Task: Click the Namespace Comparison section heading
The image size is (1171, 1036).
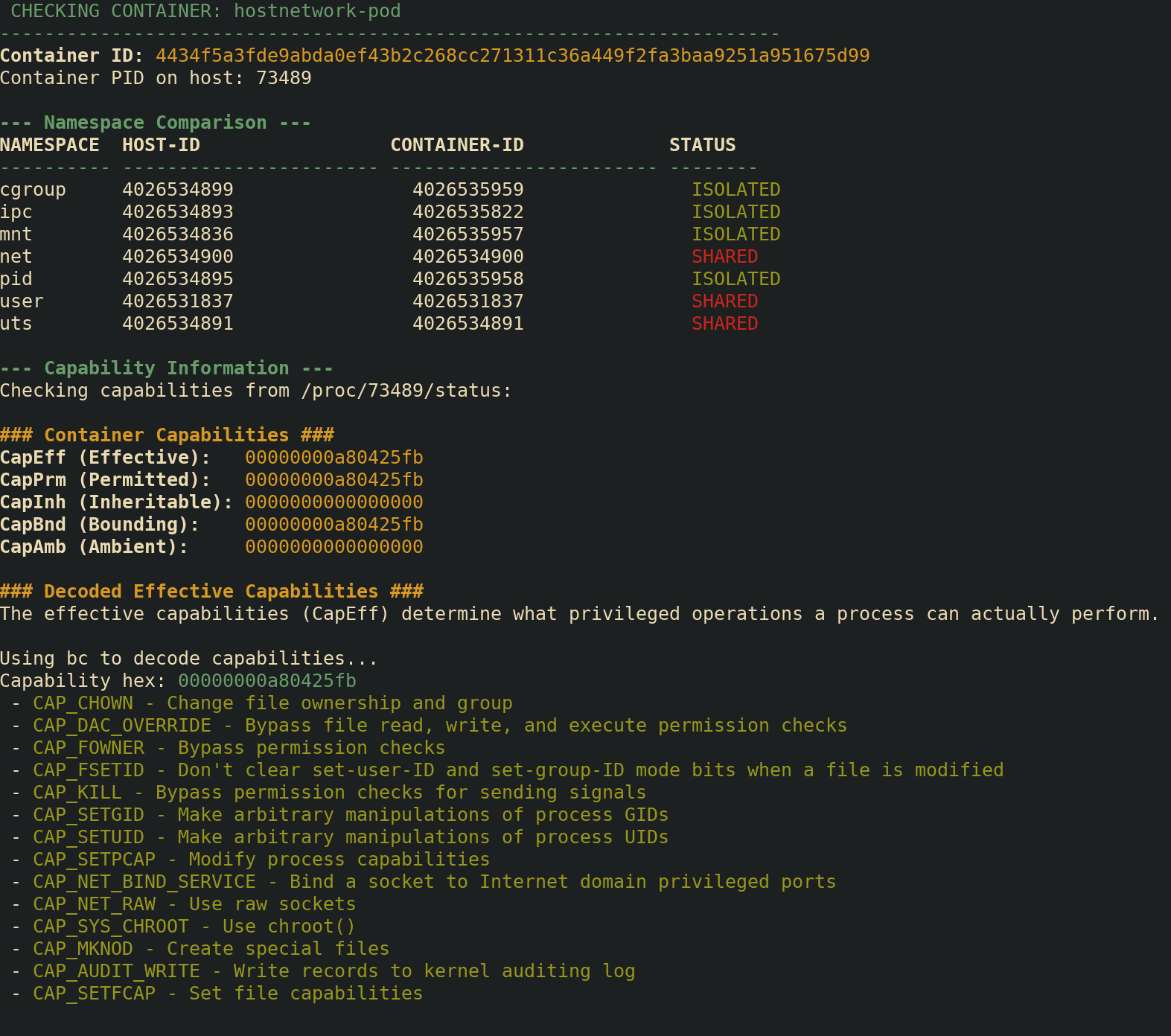Action: tap(155, 123)
